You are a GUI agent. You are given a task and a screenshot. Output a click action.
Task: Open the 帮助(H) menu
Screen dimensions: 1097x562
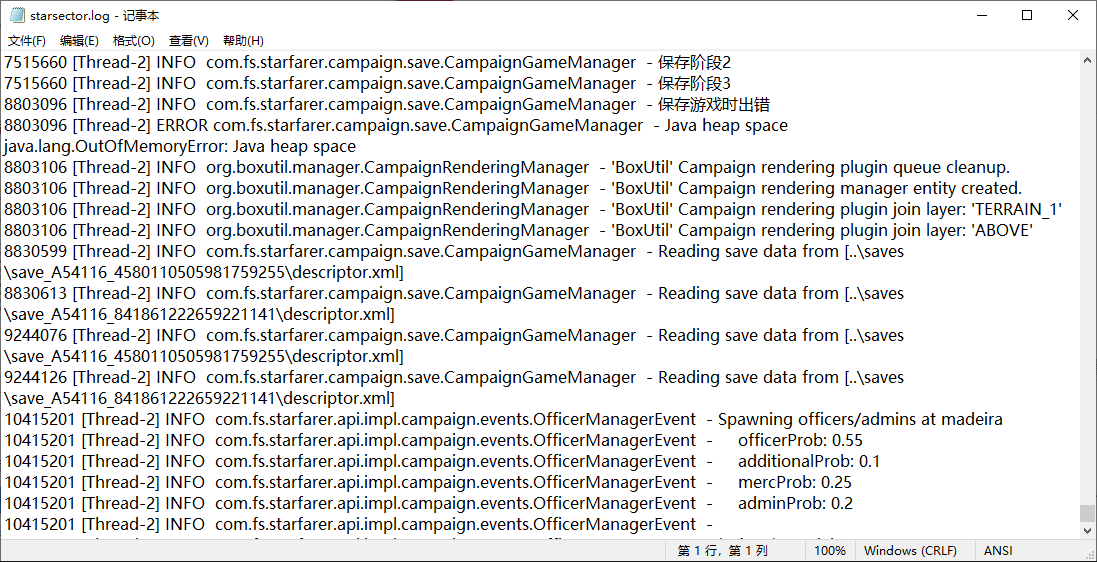tap(243, 41)
